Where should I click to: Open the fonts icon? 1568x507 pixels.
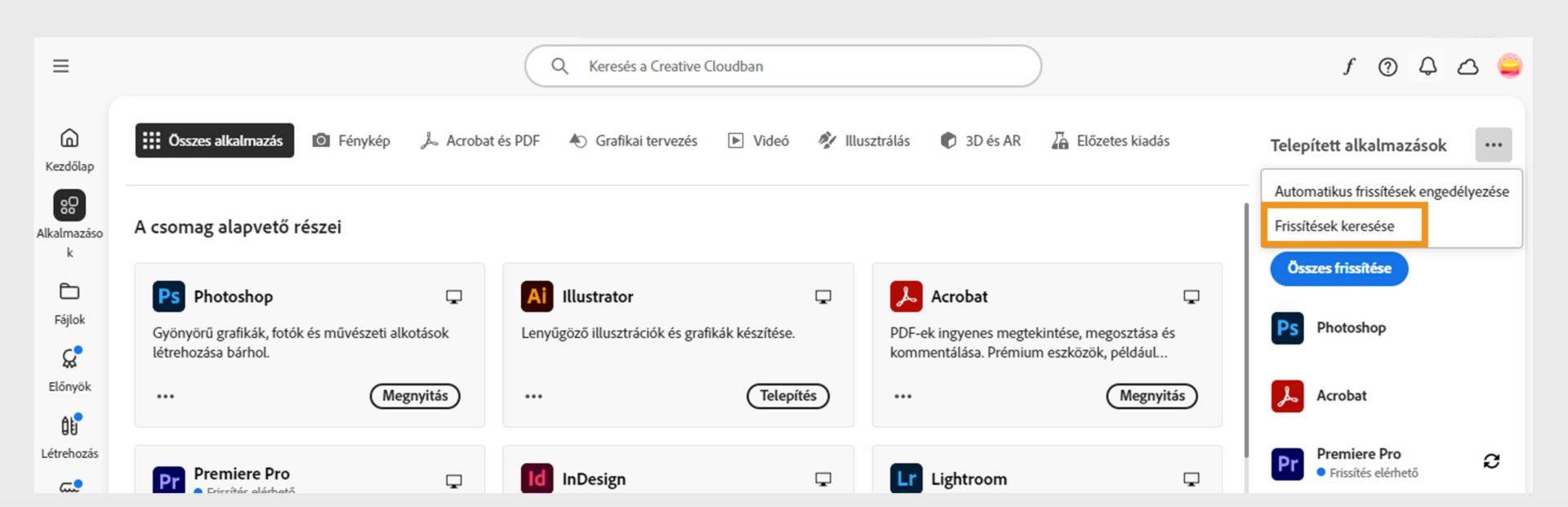tap(1349, 66)
